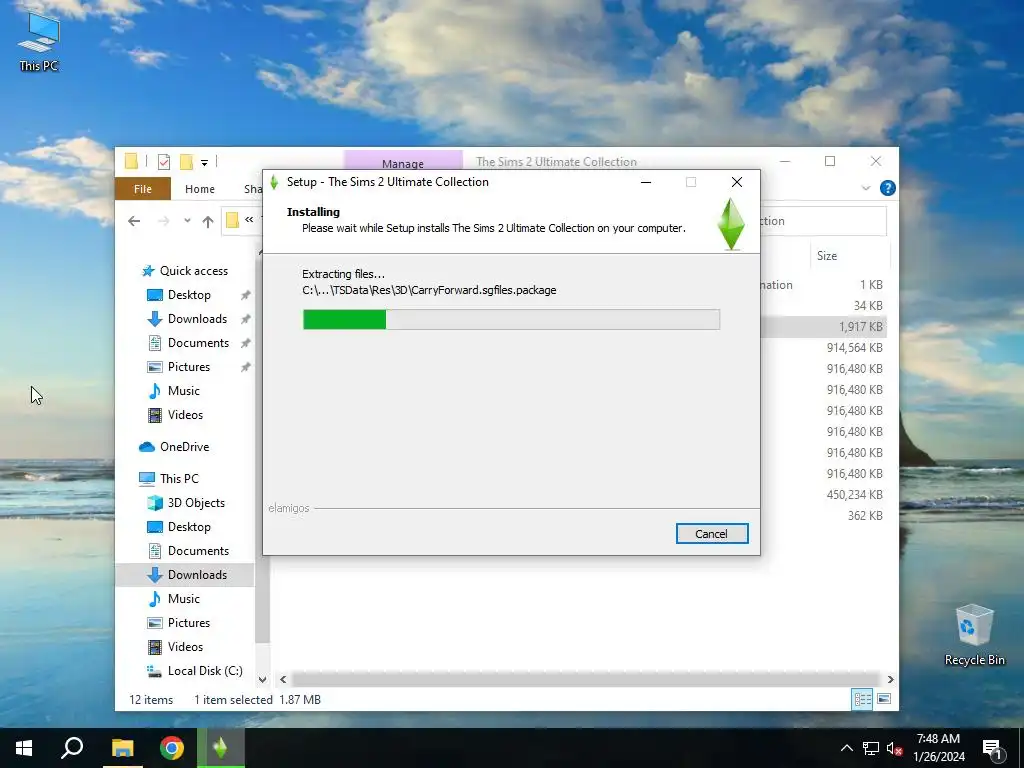Go up one folder level
This screenshot has width=1024, height=768.
tap(208, 221)
